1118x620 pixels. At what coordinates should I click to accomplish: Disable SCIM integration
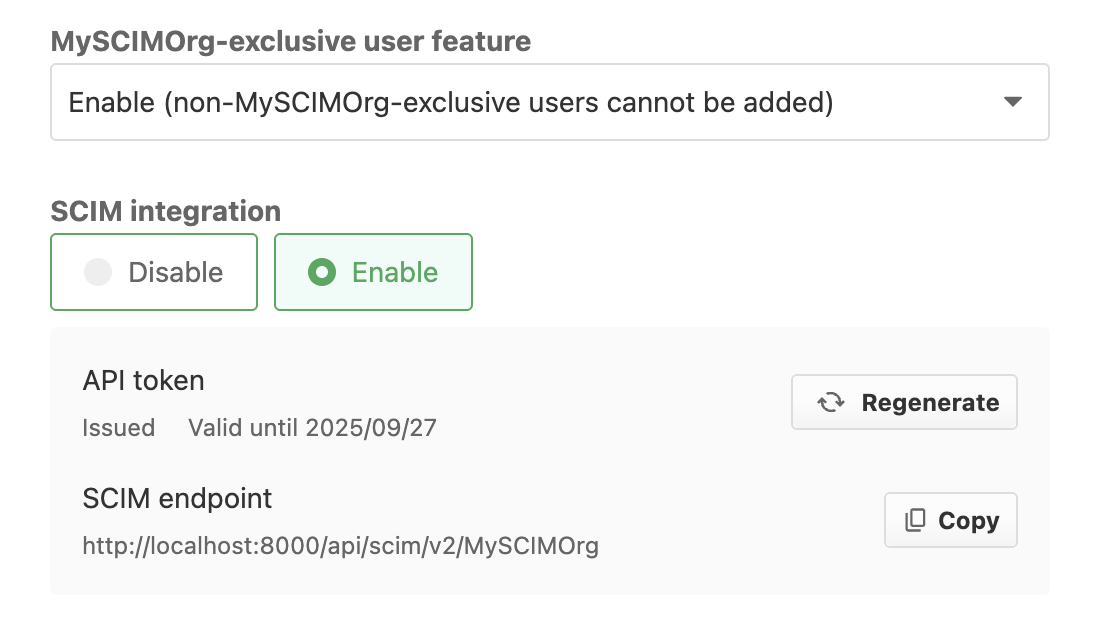[154, 271]
